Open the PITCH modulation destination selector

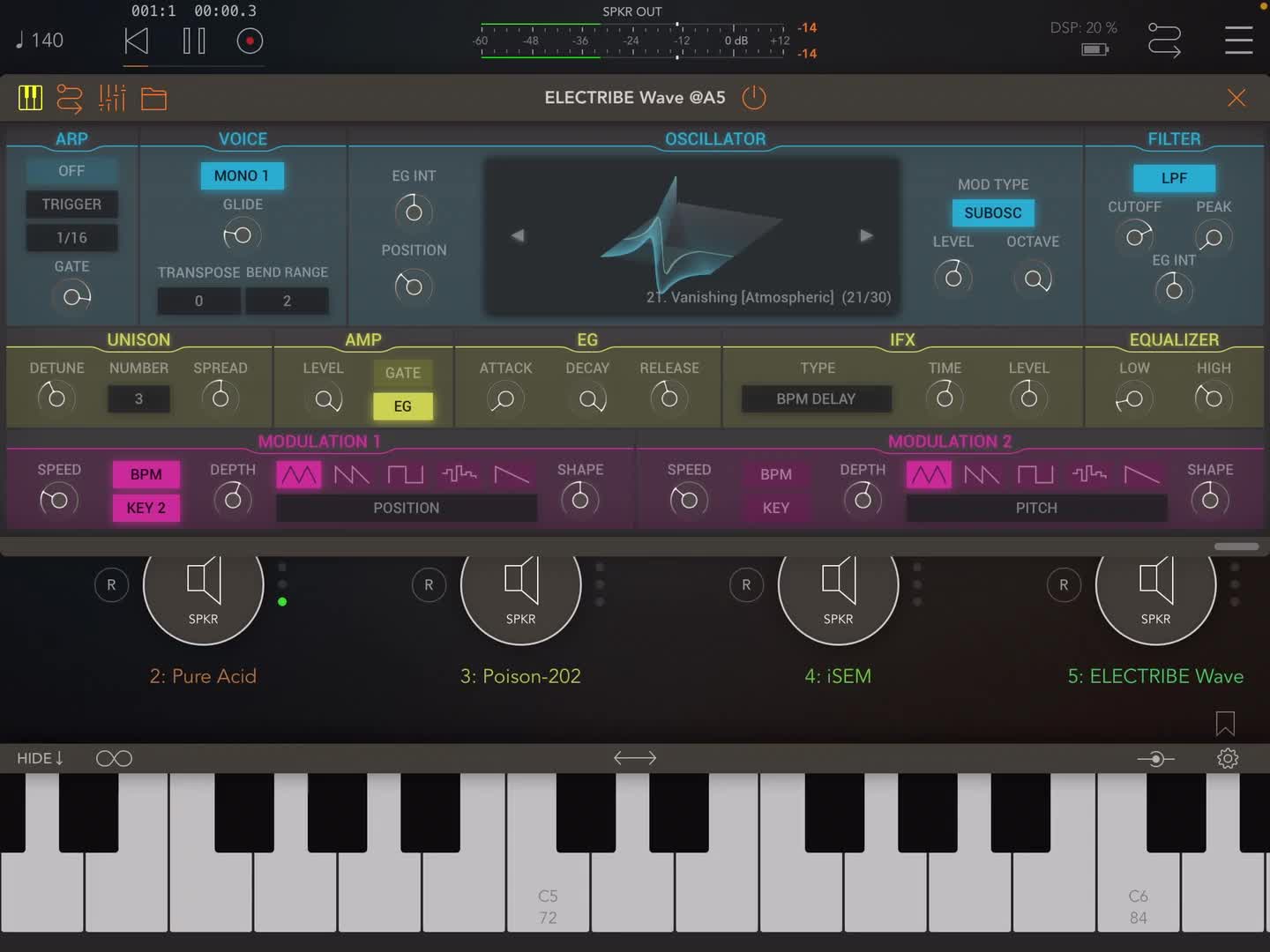[1036, 508]
